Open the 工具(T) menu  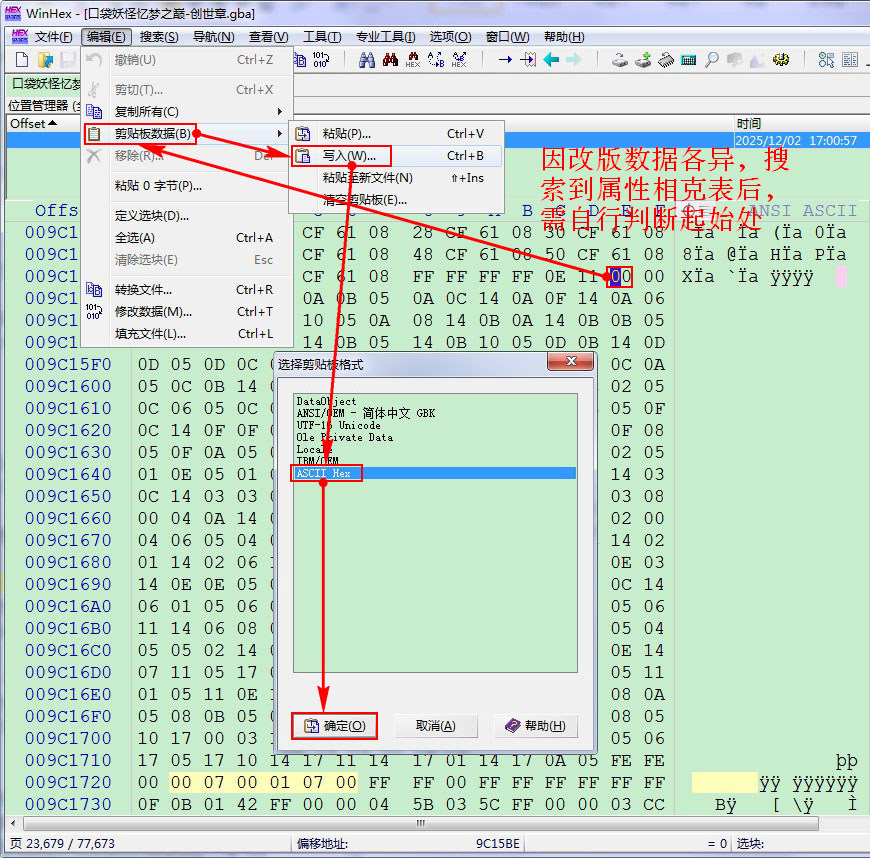[x=322, y=37]
